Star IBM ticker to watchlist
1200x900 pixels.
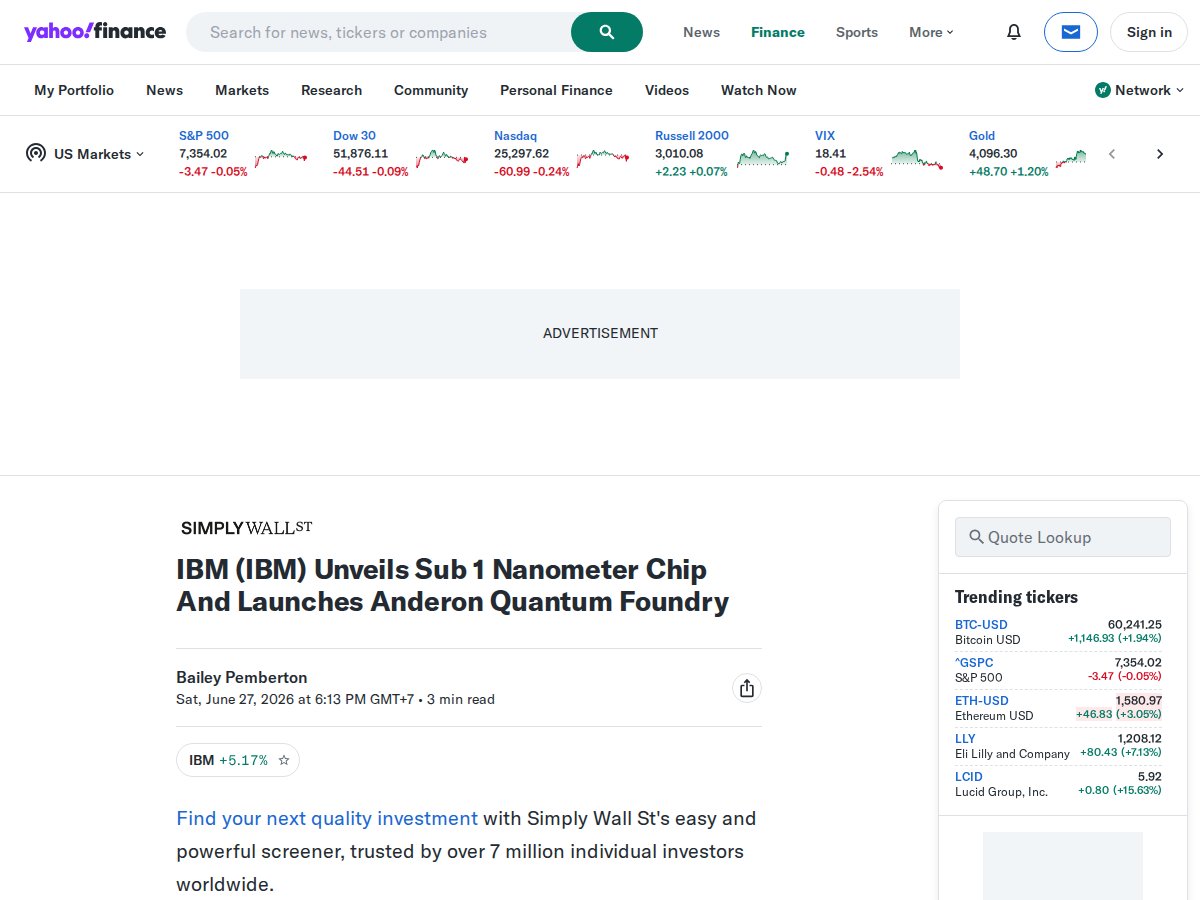click(x=284, y=760)
